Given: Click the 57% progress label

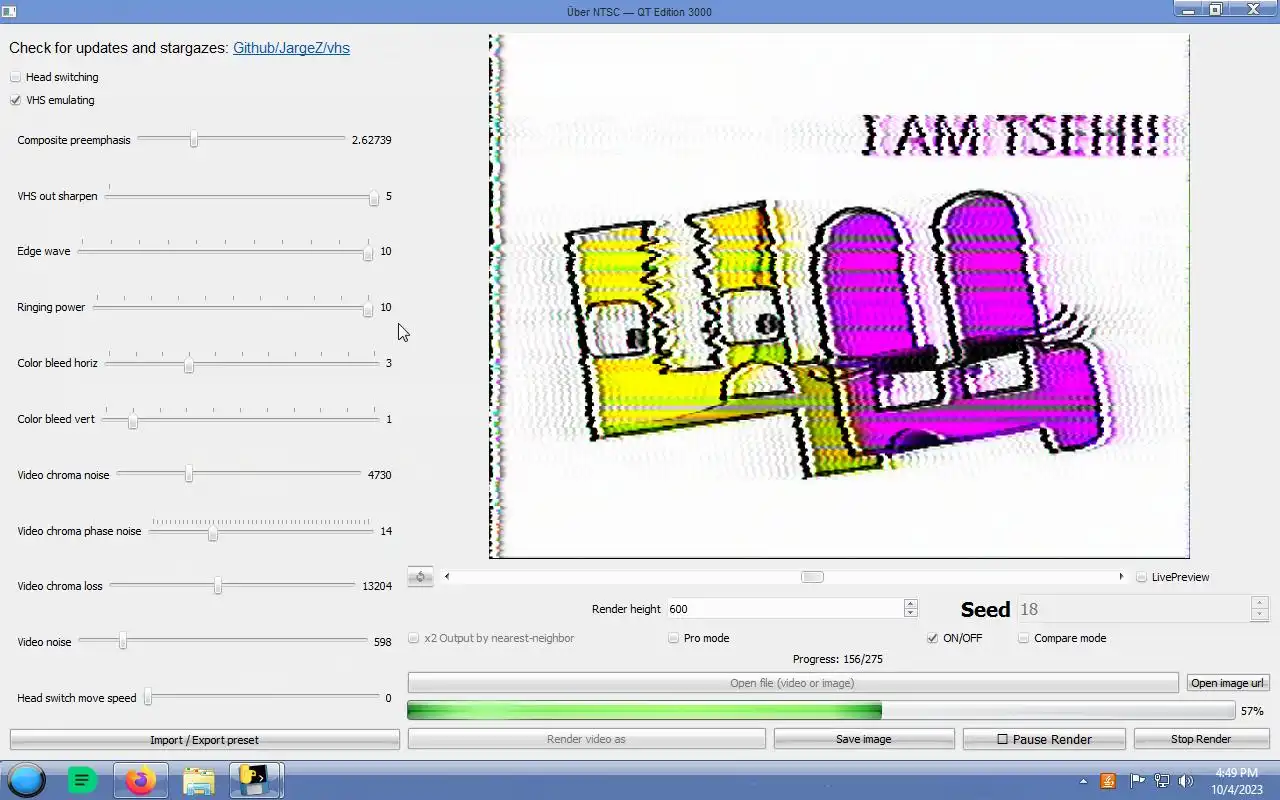Looking at the screenshot, I should (x=1252, y=711).
